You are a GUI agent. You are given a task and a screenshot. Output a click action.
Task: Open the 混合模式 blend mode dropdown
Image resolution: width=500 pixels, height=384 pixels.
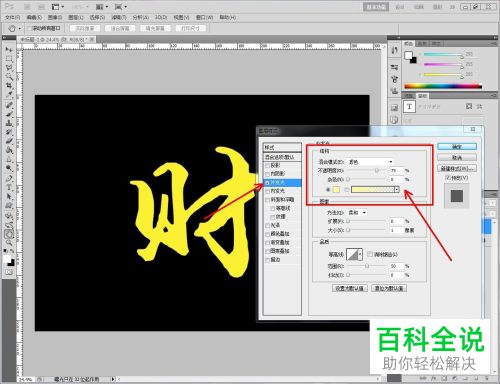coord(371,162)
